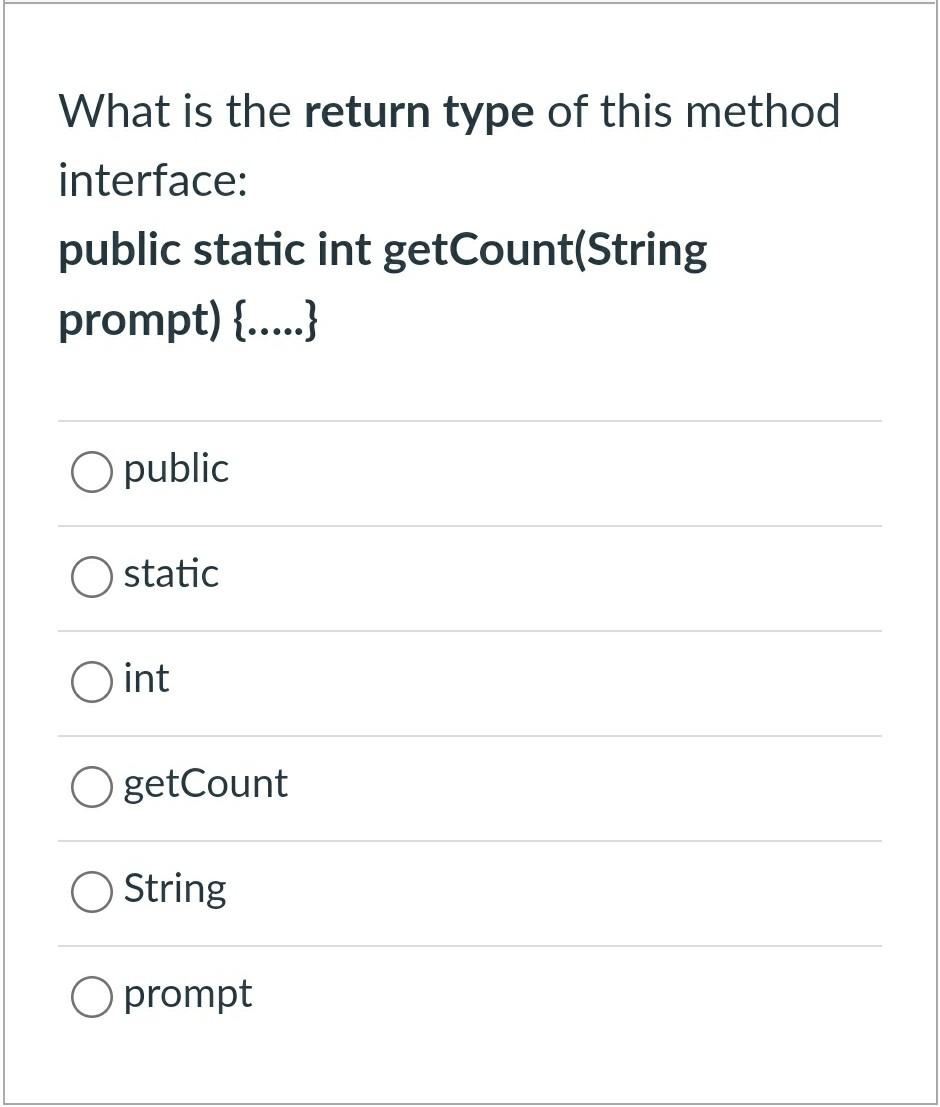The height and width of the screenshot is (1107, 940).
Task: Click the 'public' answer label
Action: (176, 468)
